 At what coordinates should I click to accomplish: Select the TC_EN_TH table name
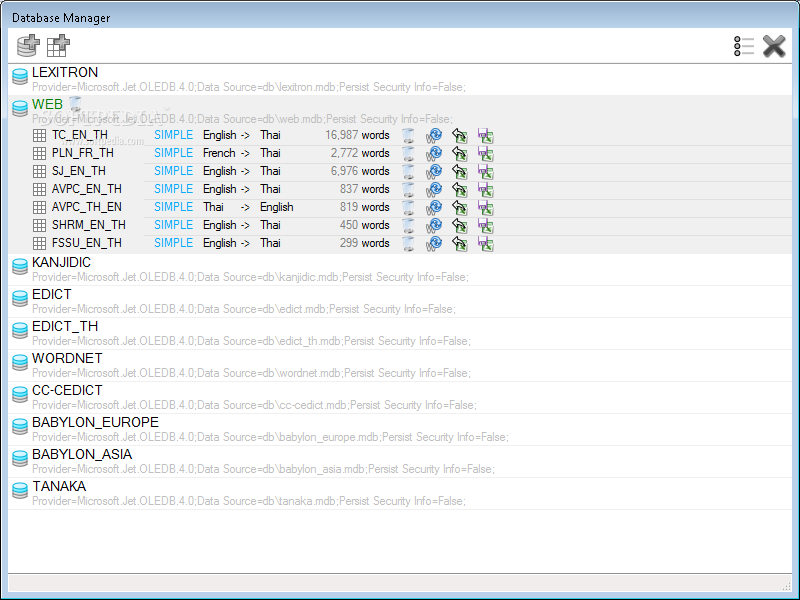(80, 135)
